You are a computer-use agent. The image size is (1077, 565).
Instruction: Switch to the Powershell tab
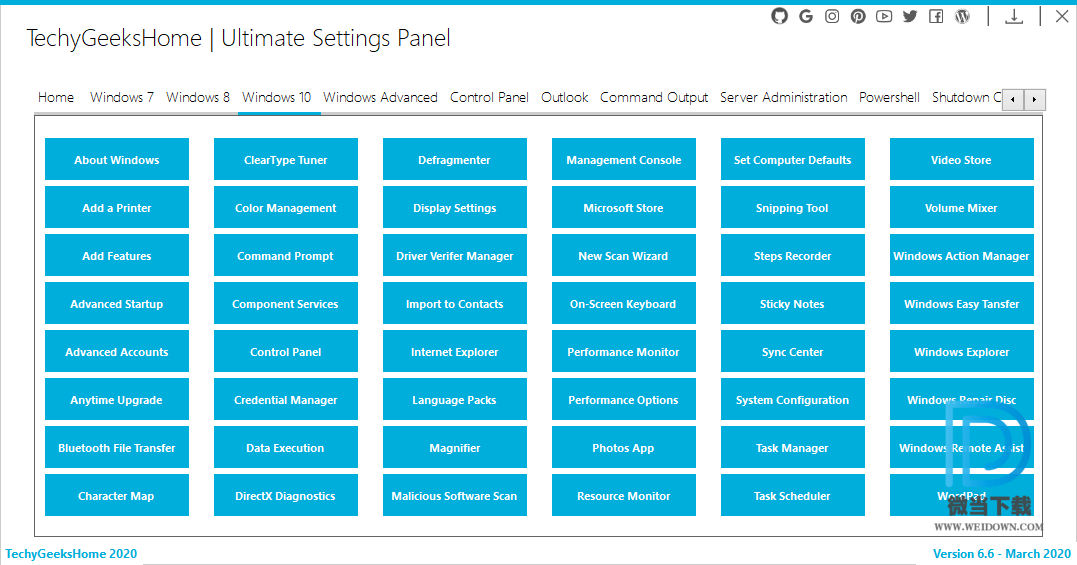tap(889, 97)
